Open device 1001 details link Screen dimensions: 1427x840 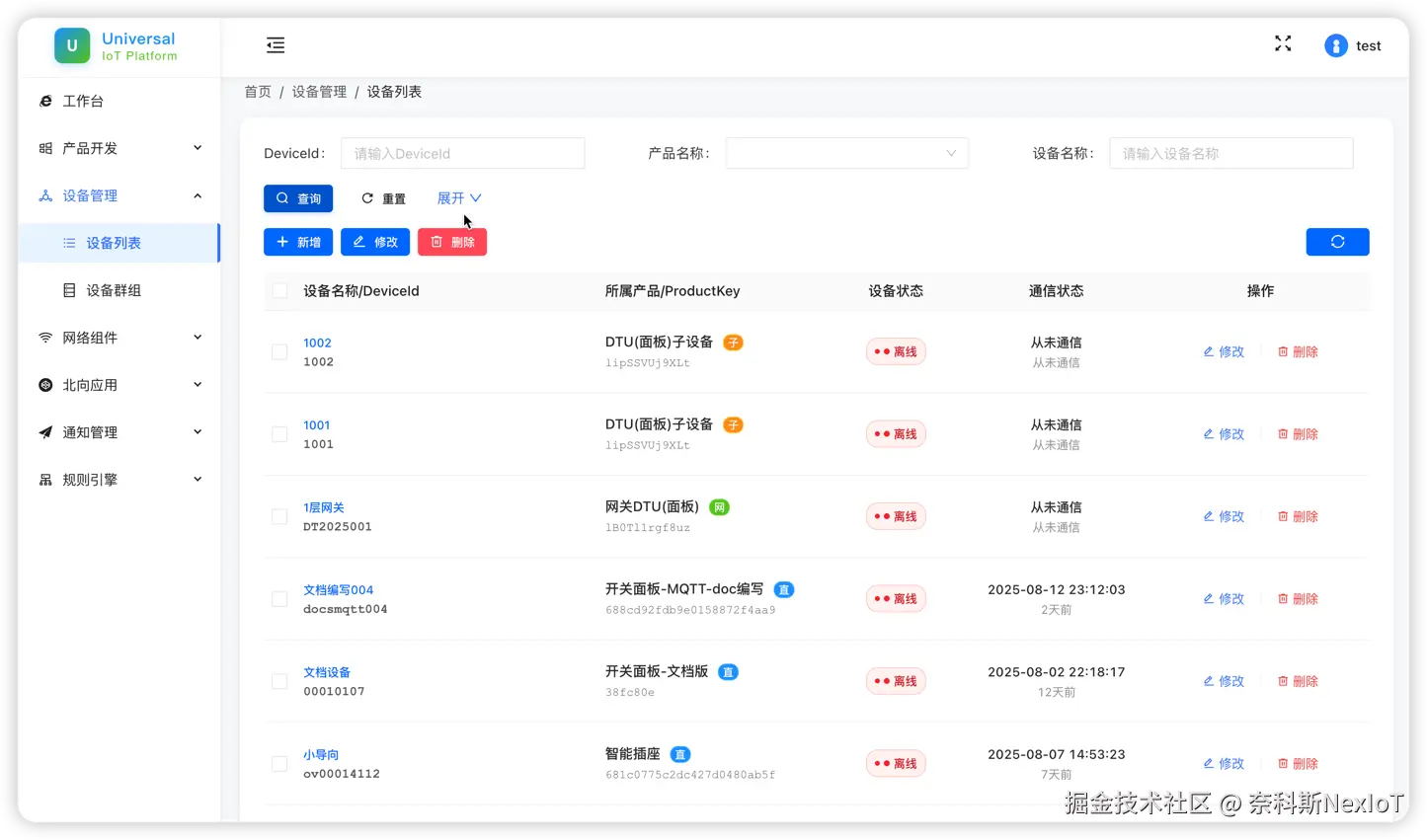(x=316, y=424)
